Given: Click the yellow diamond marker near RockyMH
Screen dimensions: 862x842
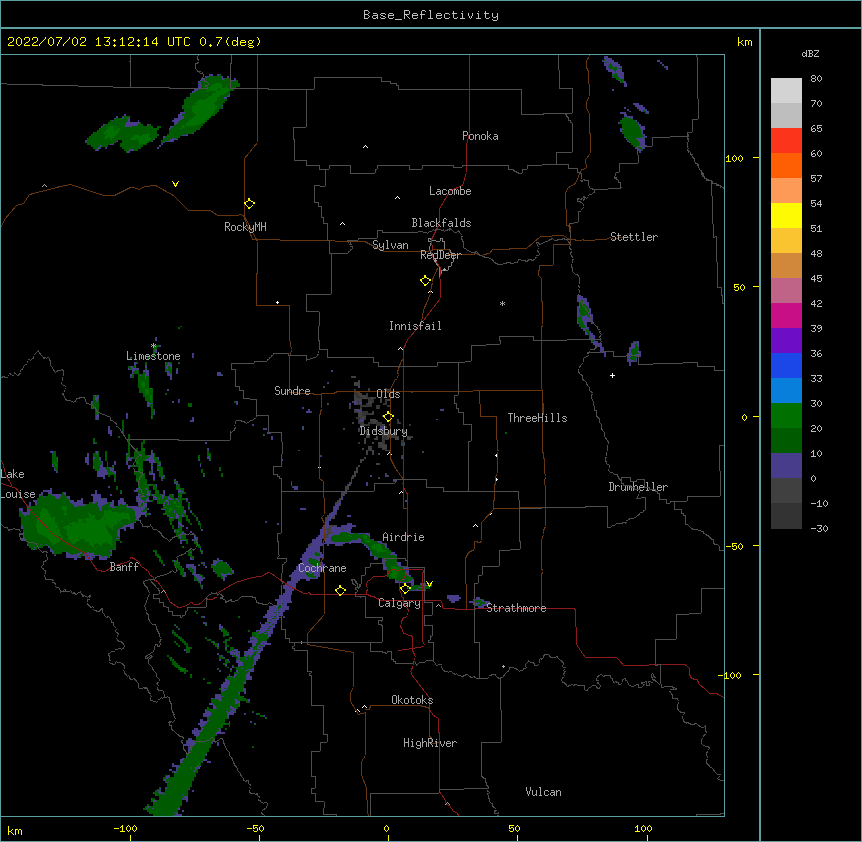Looking at the screenshot, I should click(249, 203).
